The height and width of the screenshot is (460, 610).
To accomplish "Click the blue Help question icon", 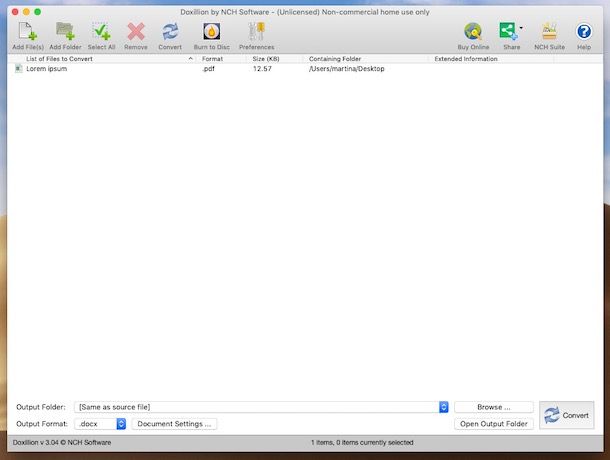I will [x=584, y=32].
